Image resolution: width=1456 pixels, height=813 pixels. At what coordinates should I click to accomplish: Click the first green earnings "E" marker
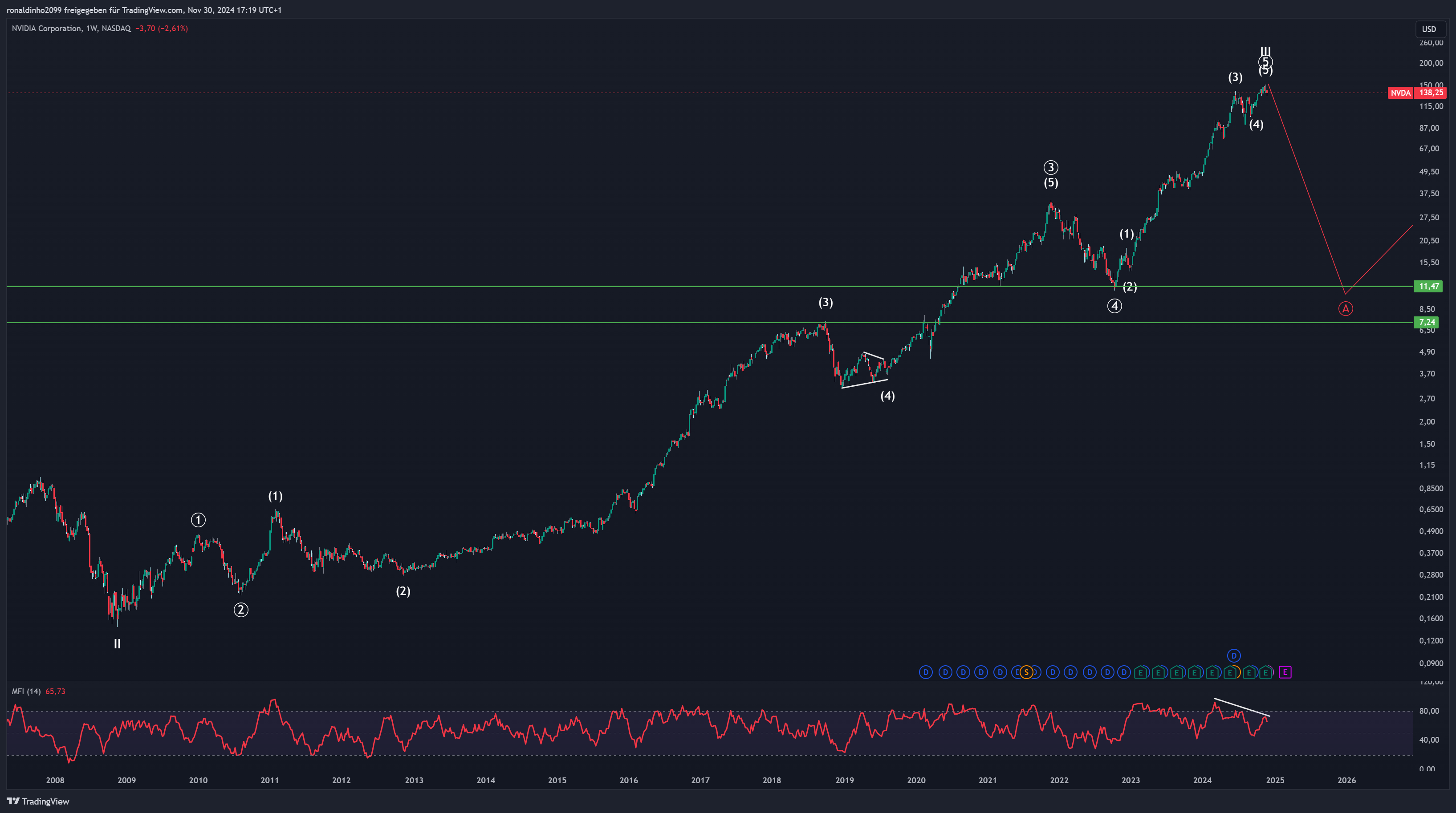tap(1141, 672)
